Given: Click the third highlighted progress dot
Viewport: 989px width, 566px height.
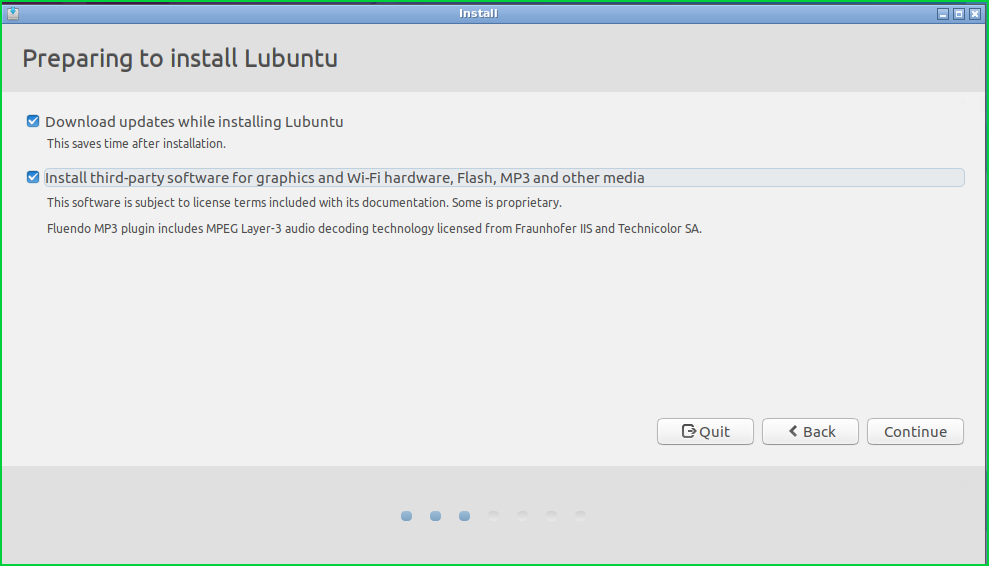Looking at the screenshot, I should [x=465, y=516].
